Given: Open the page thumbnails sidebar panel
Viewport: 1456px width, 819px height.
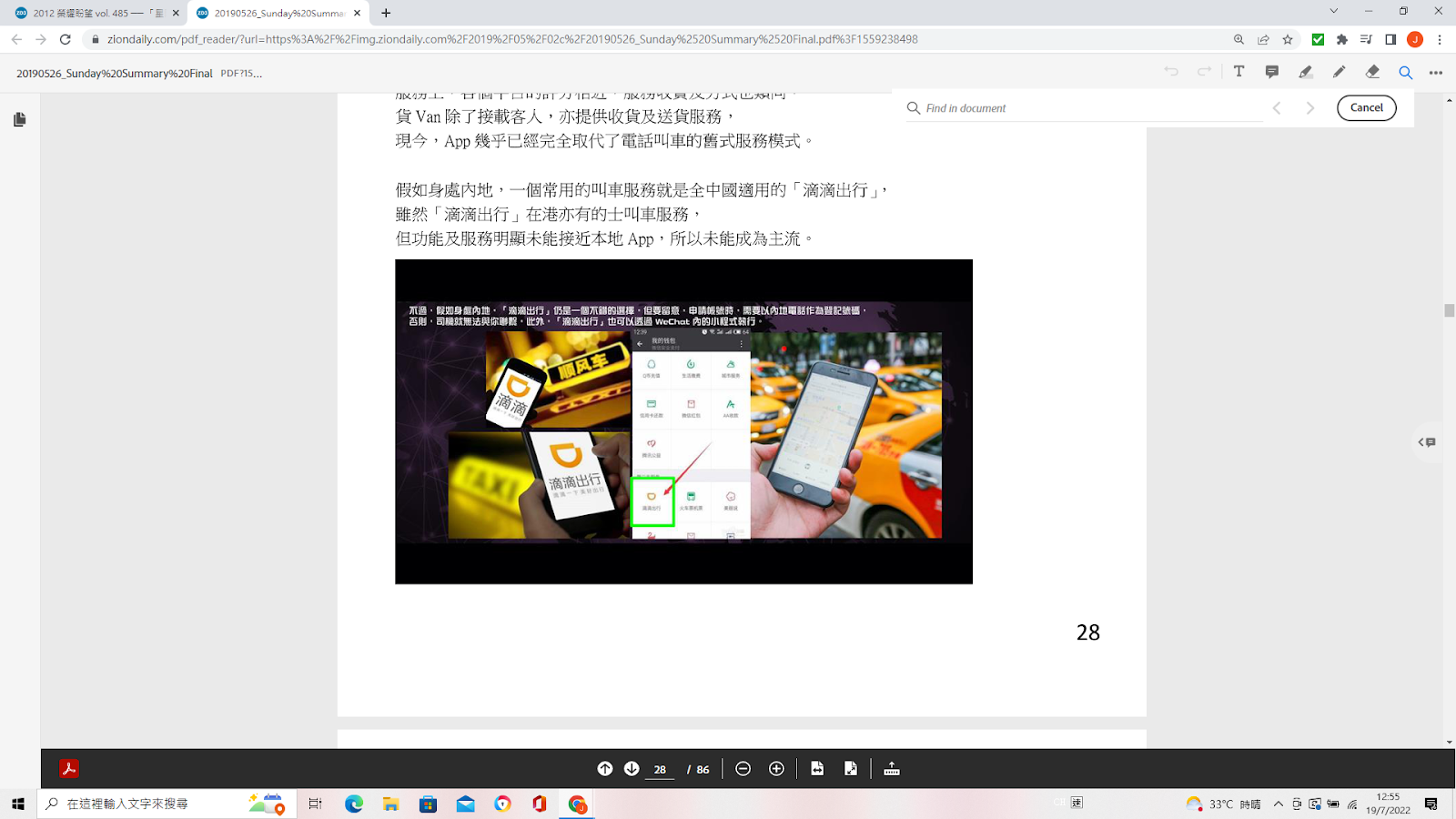Looking at the screenshot, I should pyautogui.click(x=20, y=119).
